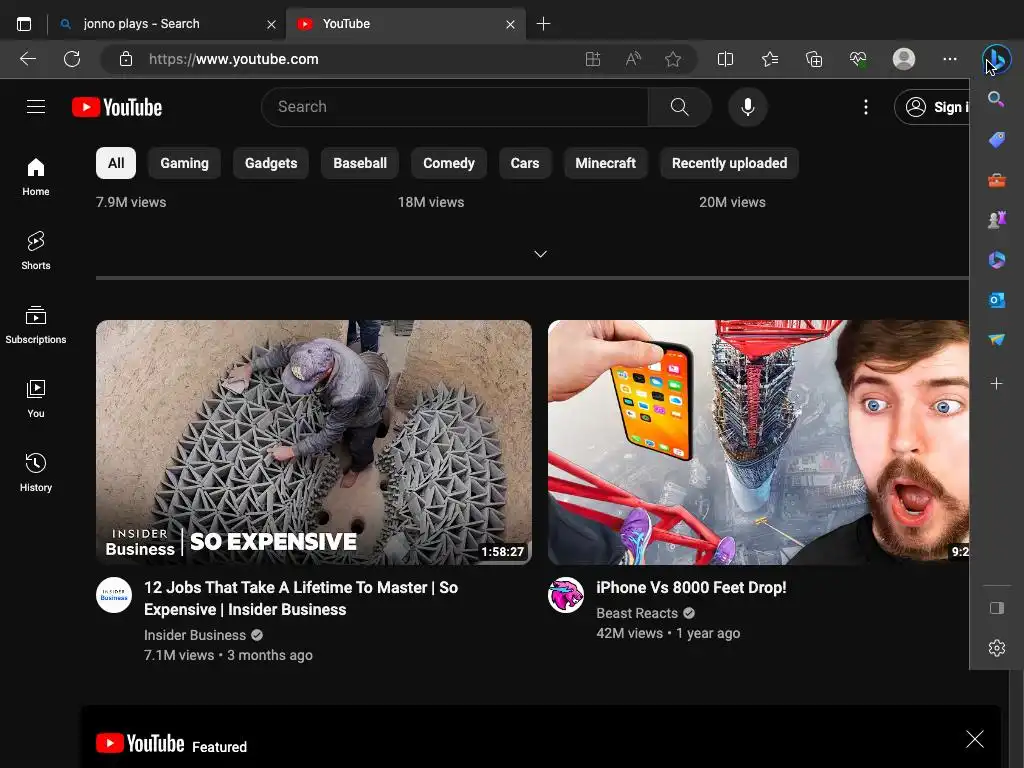
Task: Toggle the sidebar visibility icon
Action: (x=997, y=608)
